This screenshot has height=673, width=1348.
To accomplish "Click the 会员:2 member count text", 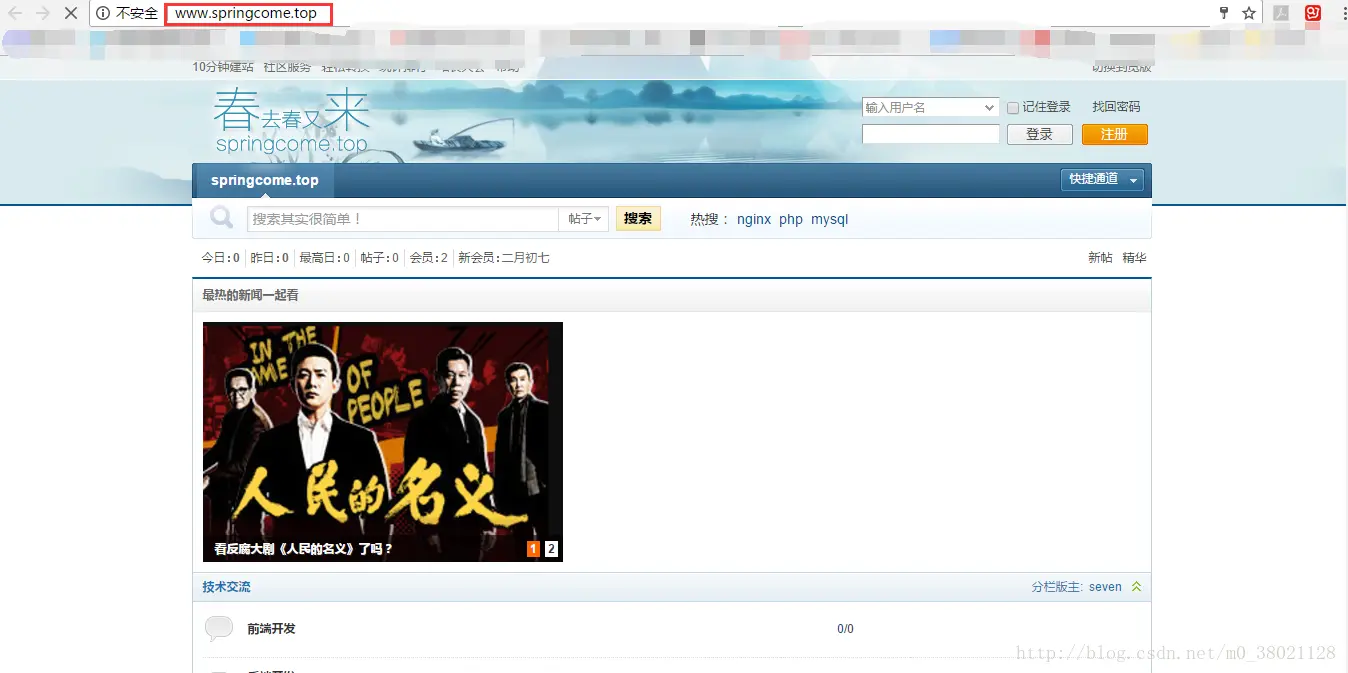I will (x=428, y=258).
